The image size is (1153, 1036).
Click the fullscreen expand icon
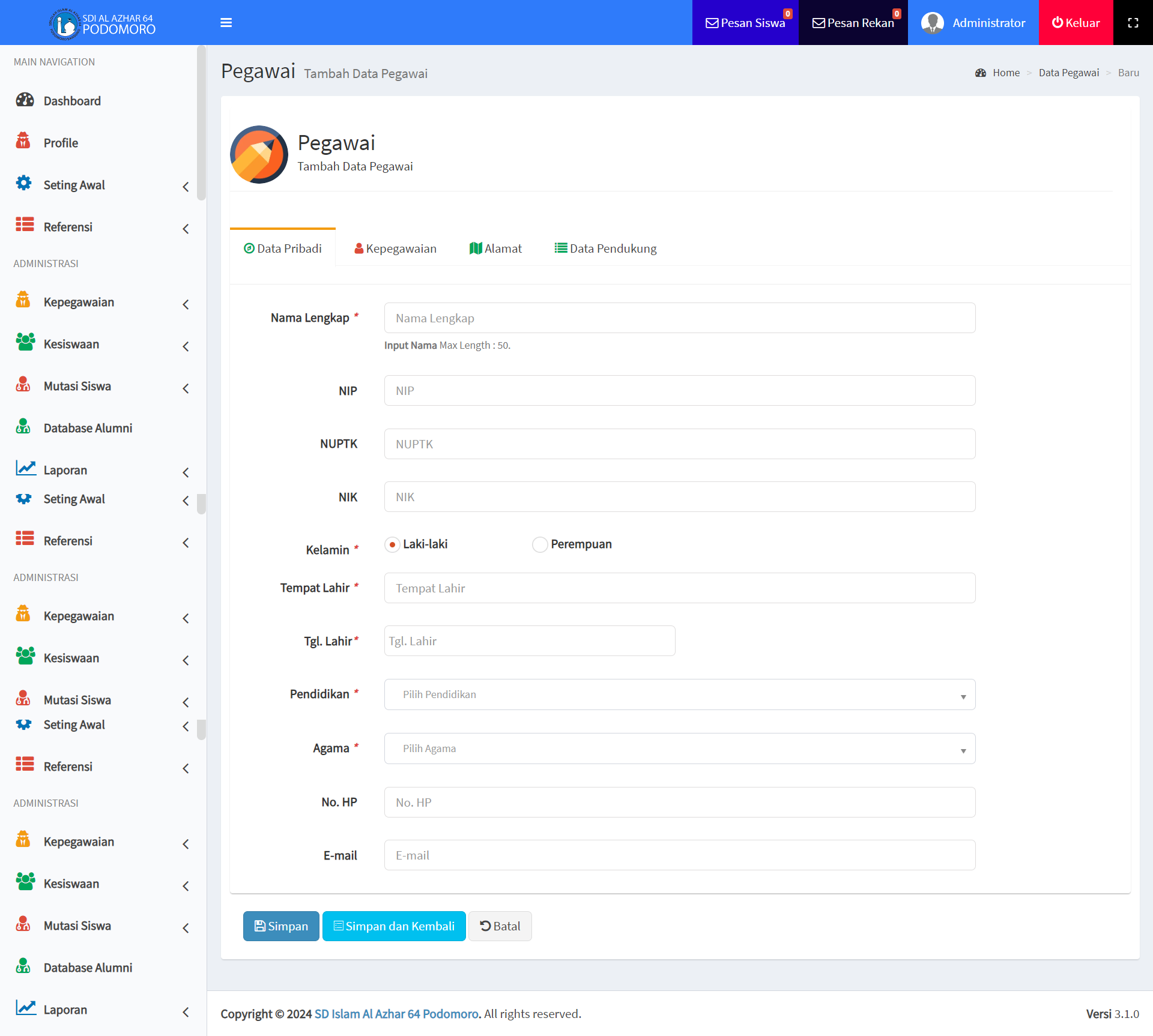coord(1133,23)
